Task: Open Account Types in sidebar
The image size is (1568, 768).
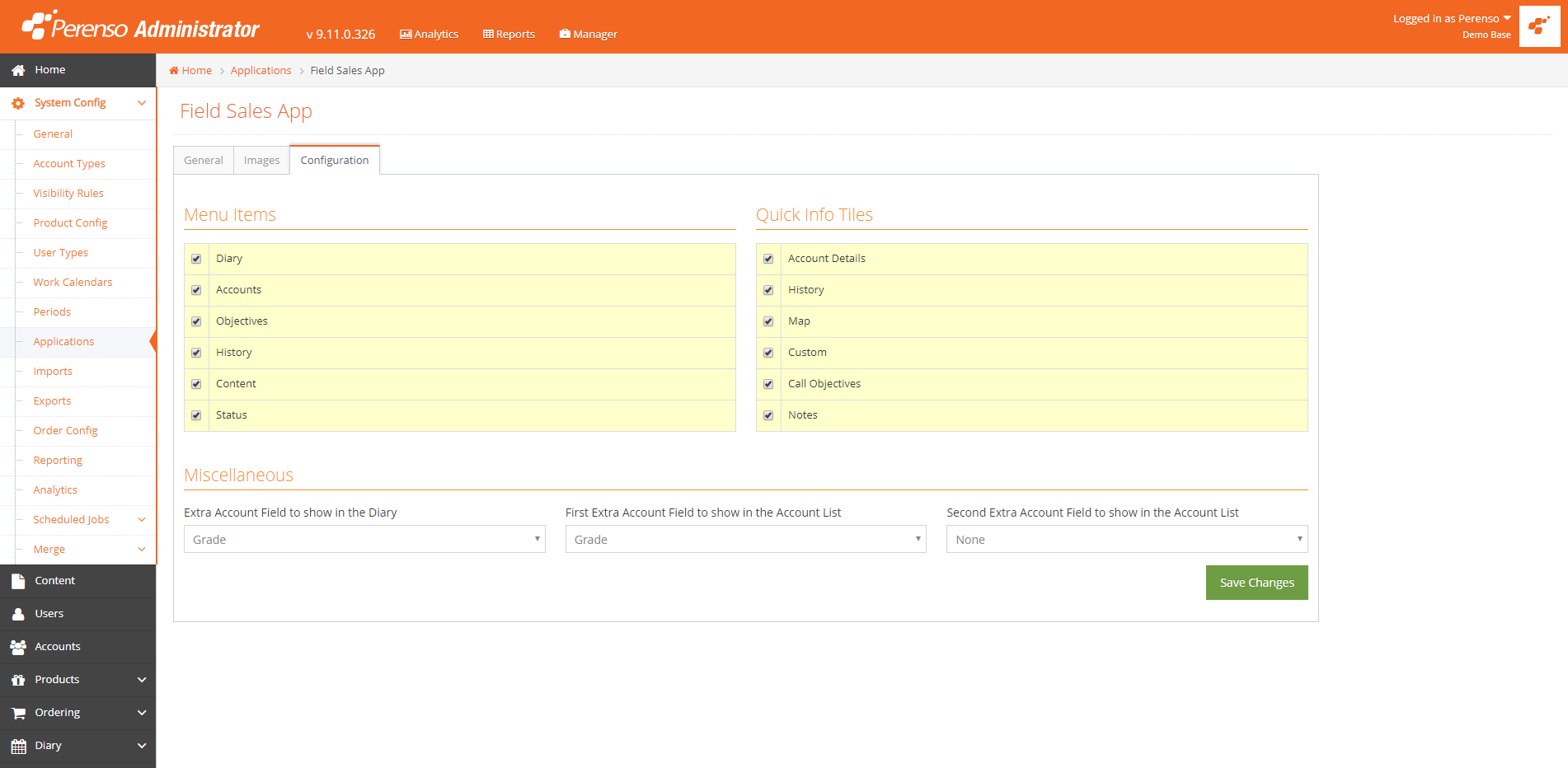Action: (x=69, y=163)
